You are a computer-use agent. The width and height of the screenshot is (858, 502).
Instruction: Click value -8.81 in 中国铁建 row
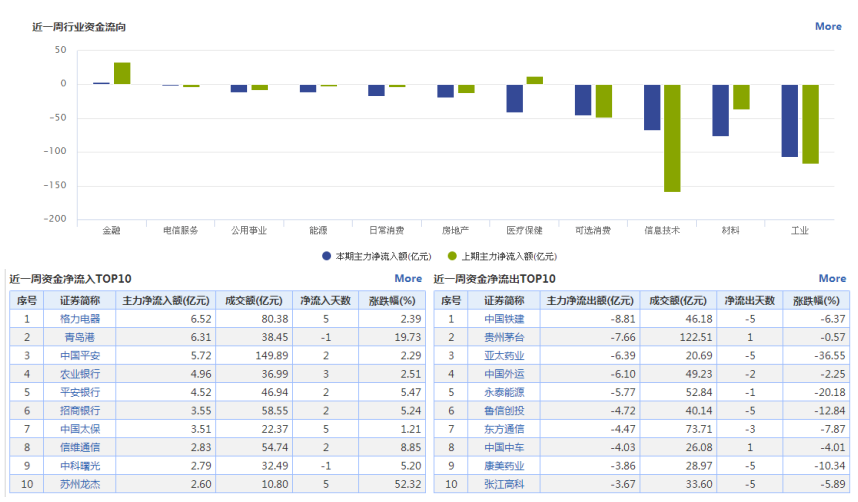623,319
